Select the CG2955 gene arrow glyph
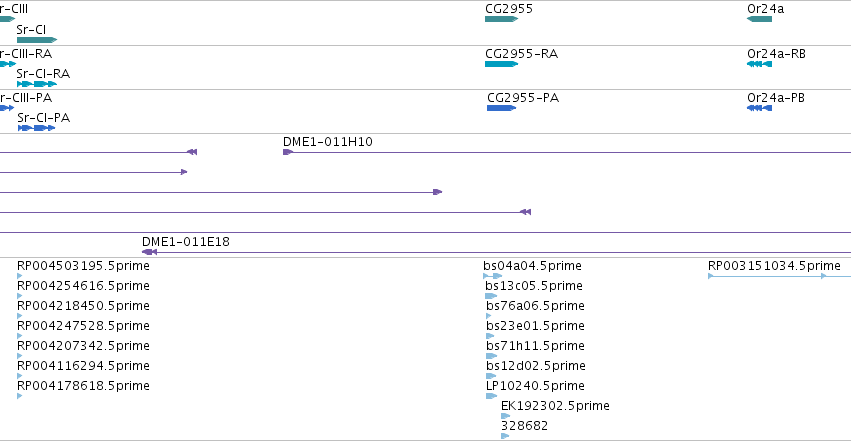Screen dimensions: 851x441 [501, 19]
